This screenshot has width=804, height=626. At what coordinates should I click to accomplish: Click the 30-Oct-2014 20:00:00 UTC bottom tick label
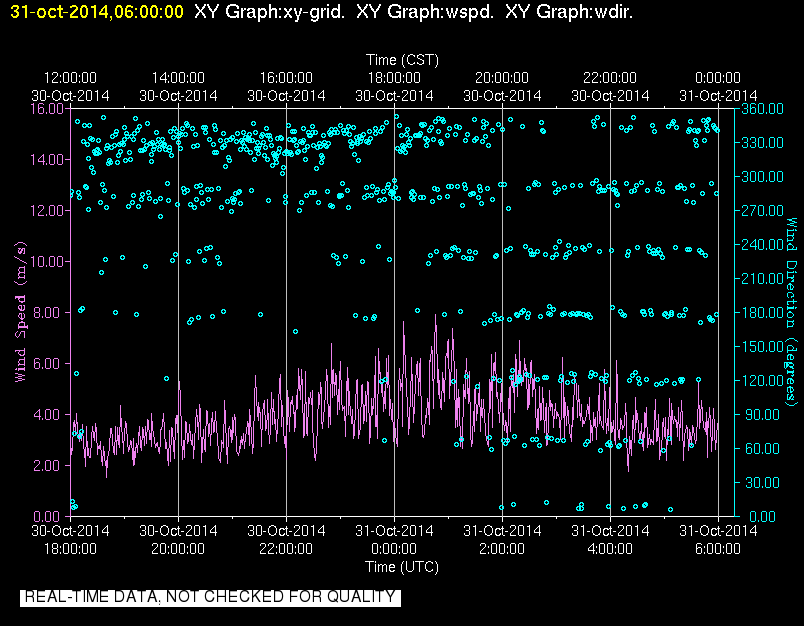click(x=178, y=540)
